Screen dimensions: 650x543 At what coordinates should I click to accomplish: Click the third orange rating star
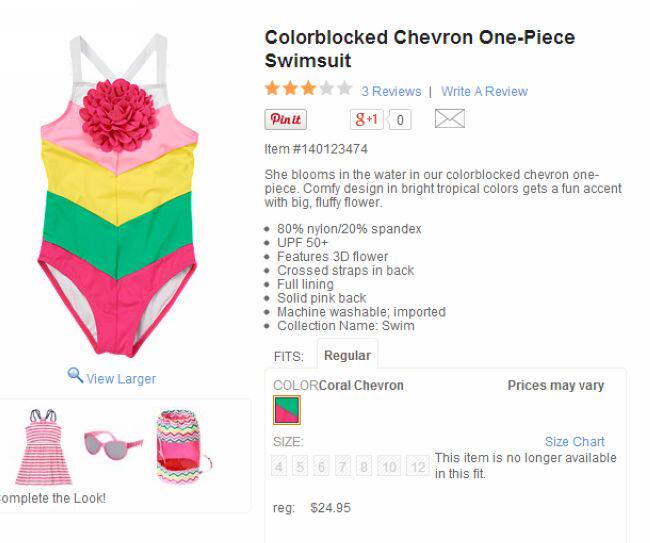pyautogui.click(x=308, y=88)
